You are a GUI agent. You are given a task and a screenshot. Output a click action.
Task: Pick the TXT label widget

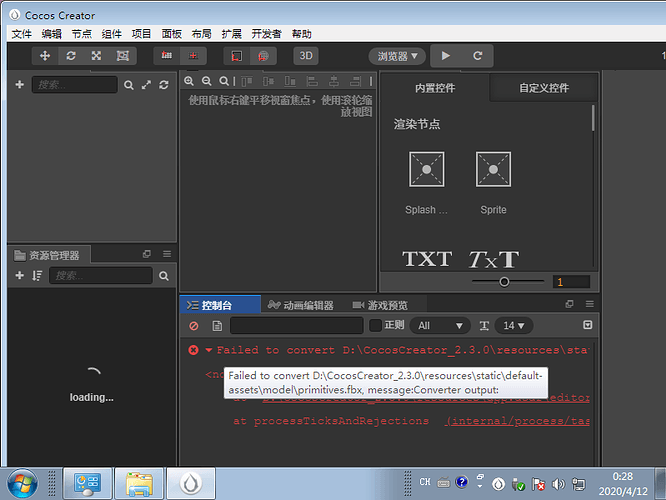[x=427, y=259]
